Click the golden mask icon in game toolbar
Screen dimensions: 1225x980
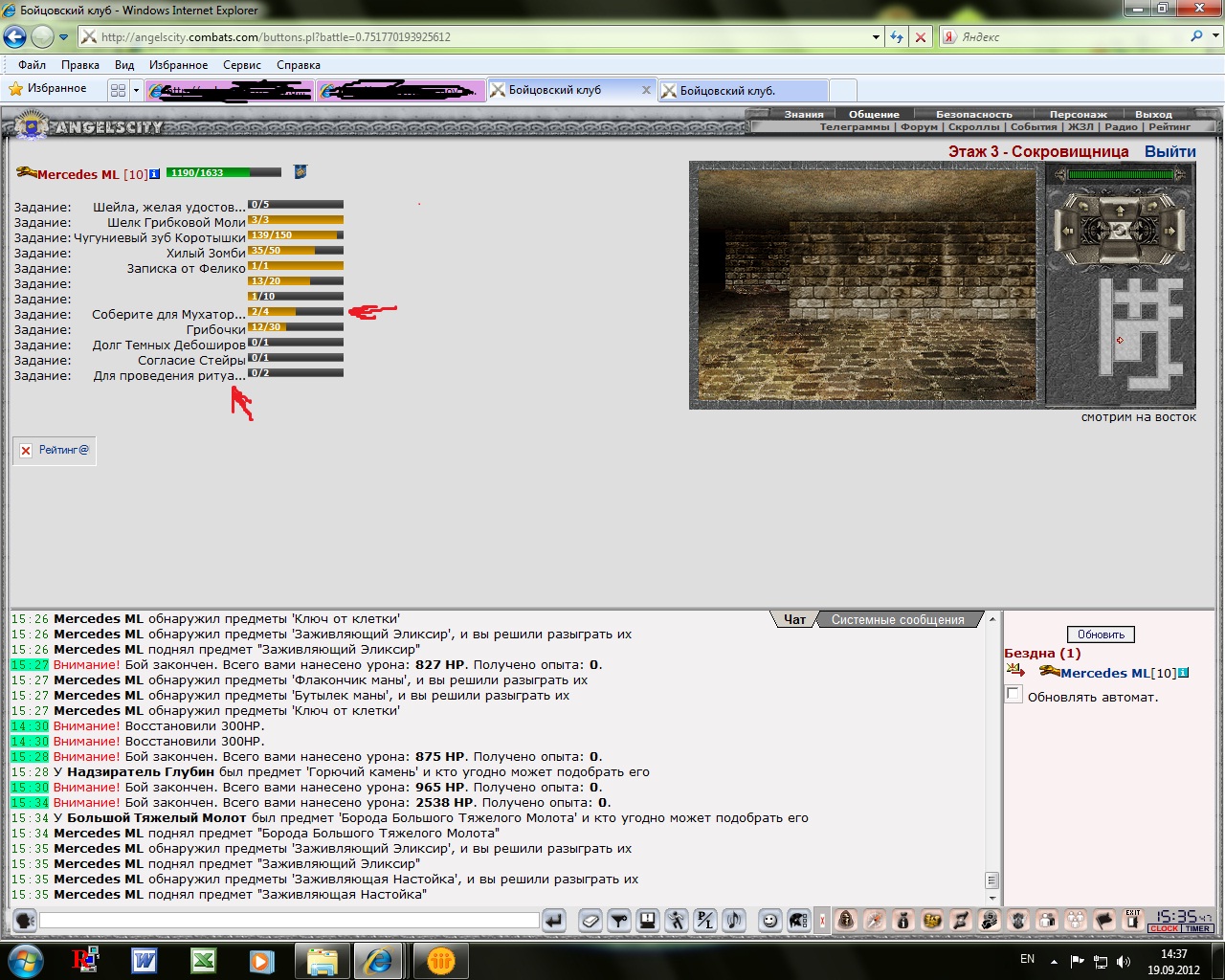tap(932, 921)
